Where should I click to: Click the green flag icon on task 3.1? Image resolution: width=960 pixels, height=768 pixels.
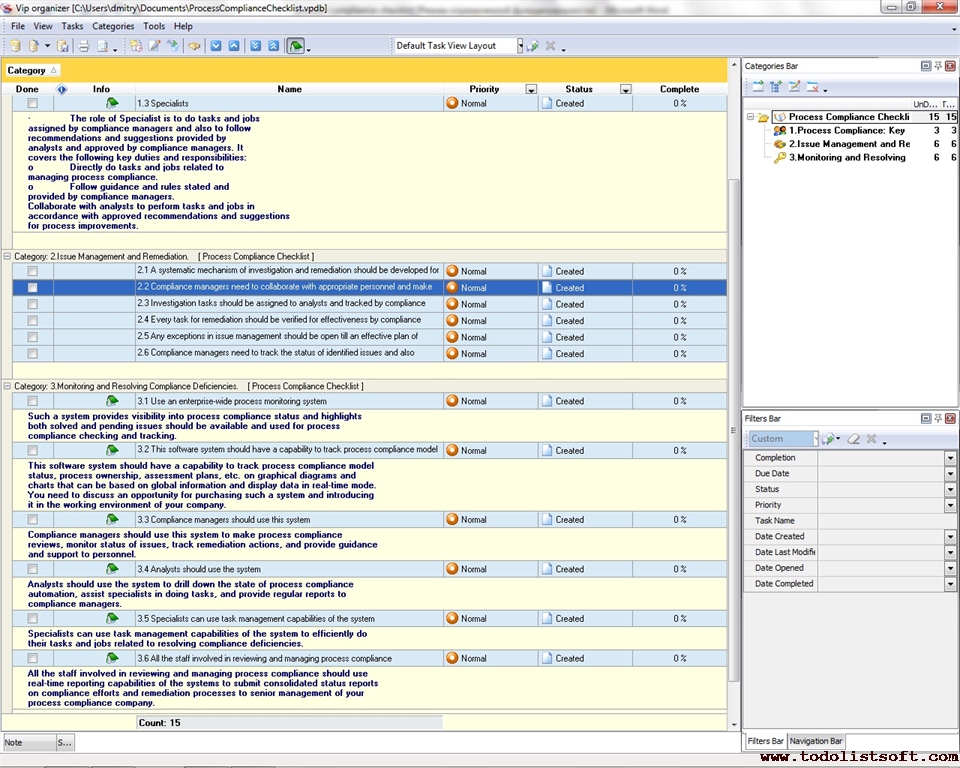click(x=112, y=401)
